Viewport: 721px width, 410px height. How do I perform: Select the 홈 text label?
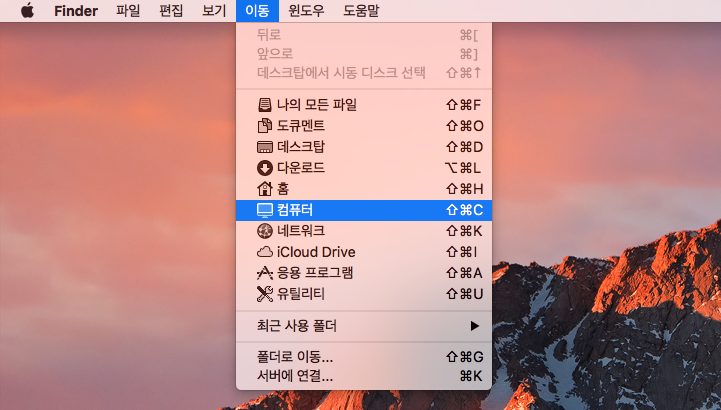[283, 189]
